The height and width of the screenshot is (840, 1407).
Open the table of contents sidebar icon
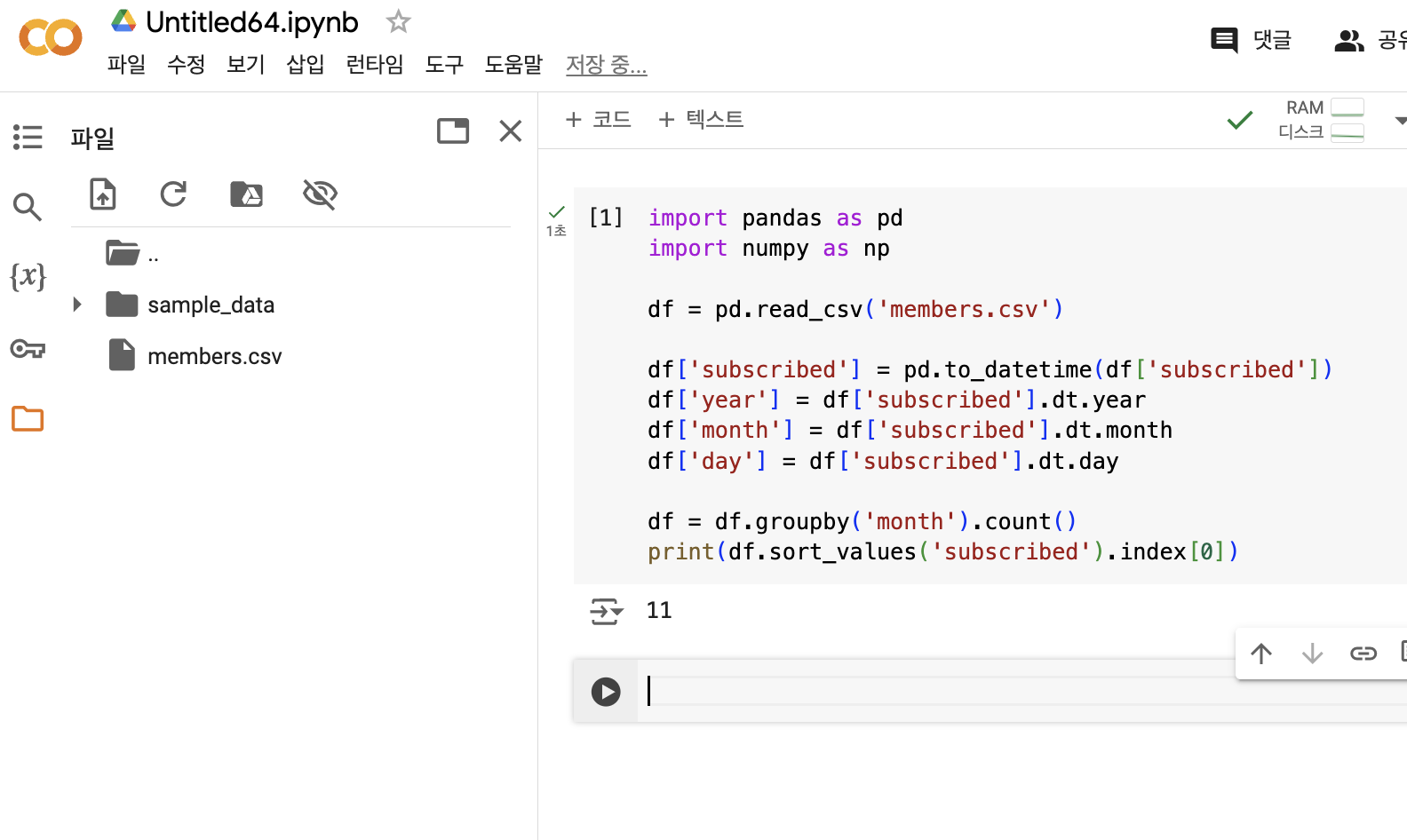click(x=28, y=137)
